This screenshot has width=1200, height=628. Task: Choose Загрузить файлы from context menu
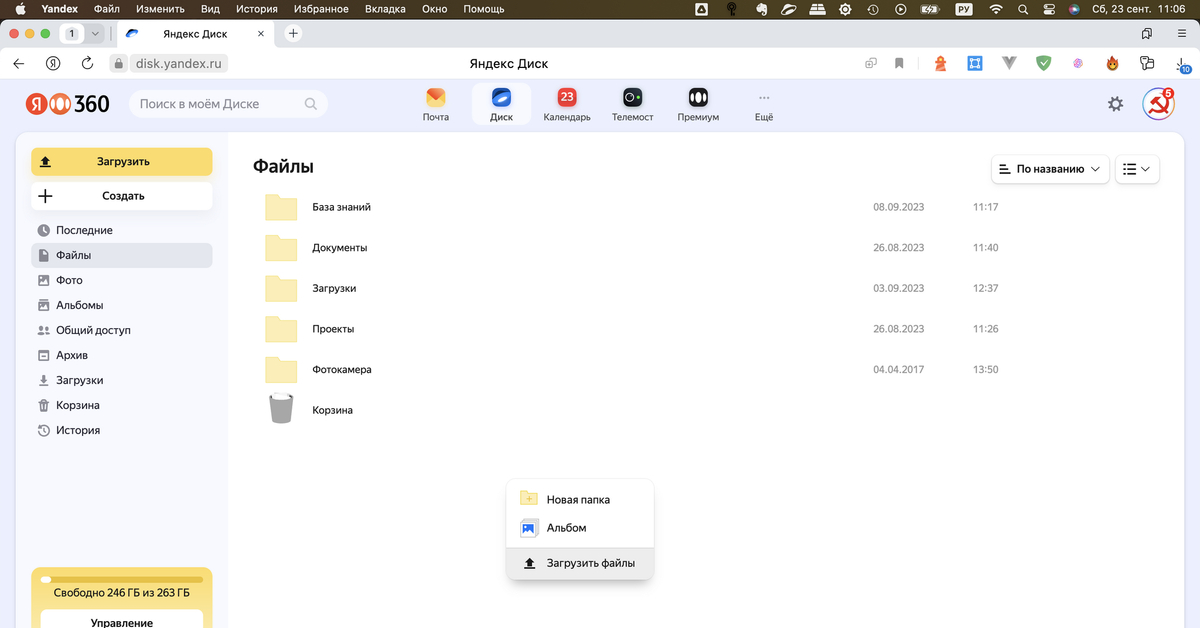(x=590, y=563)
